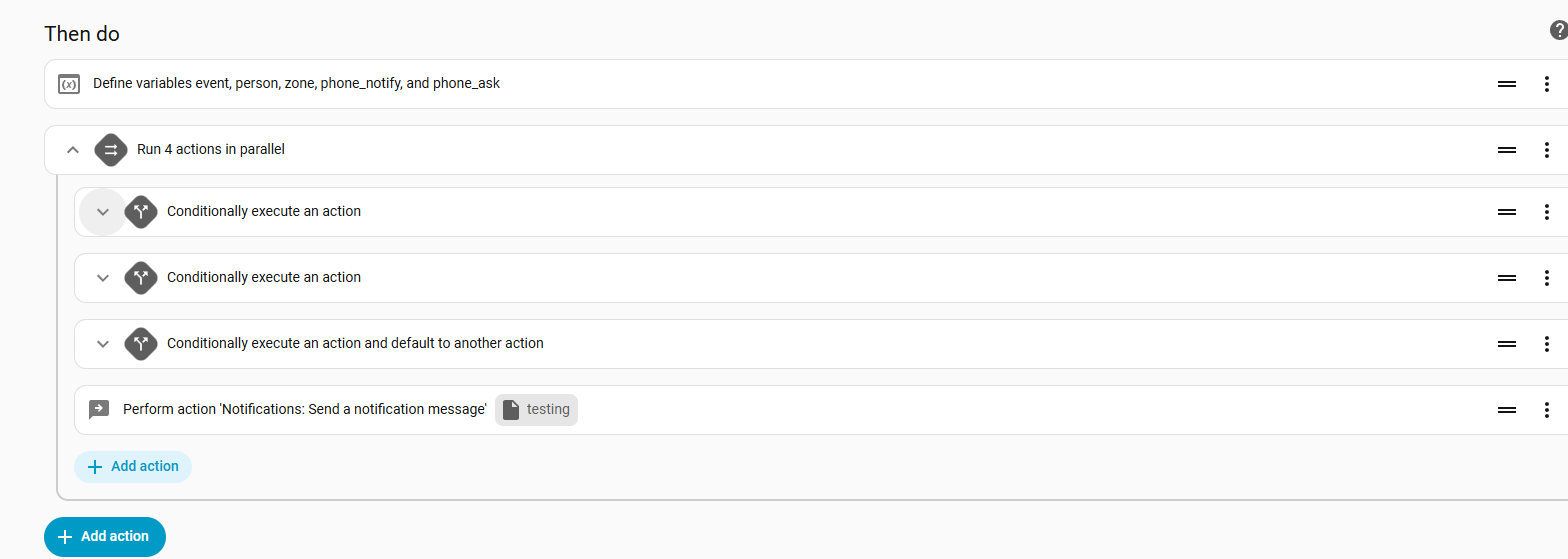Open three-dot menu for Run 4 actions in parallel
Image resolution: width=1568 pixels, height=559 pixels.
[1546, 150]
